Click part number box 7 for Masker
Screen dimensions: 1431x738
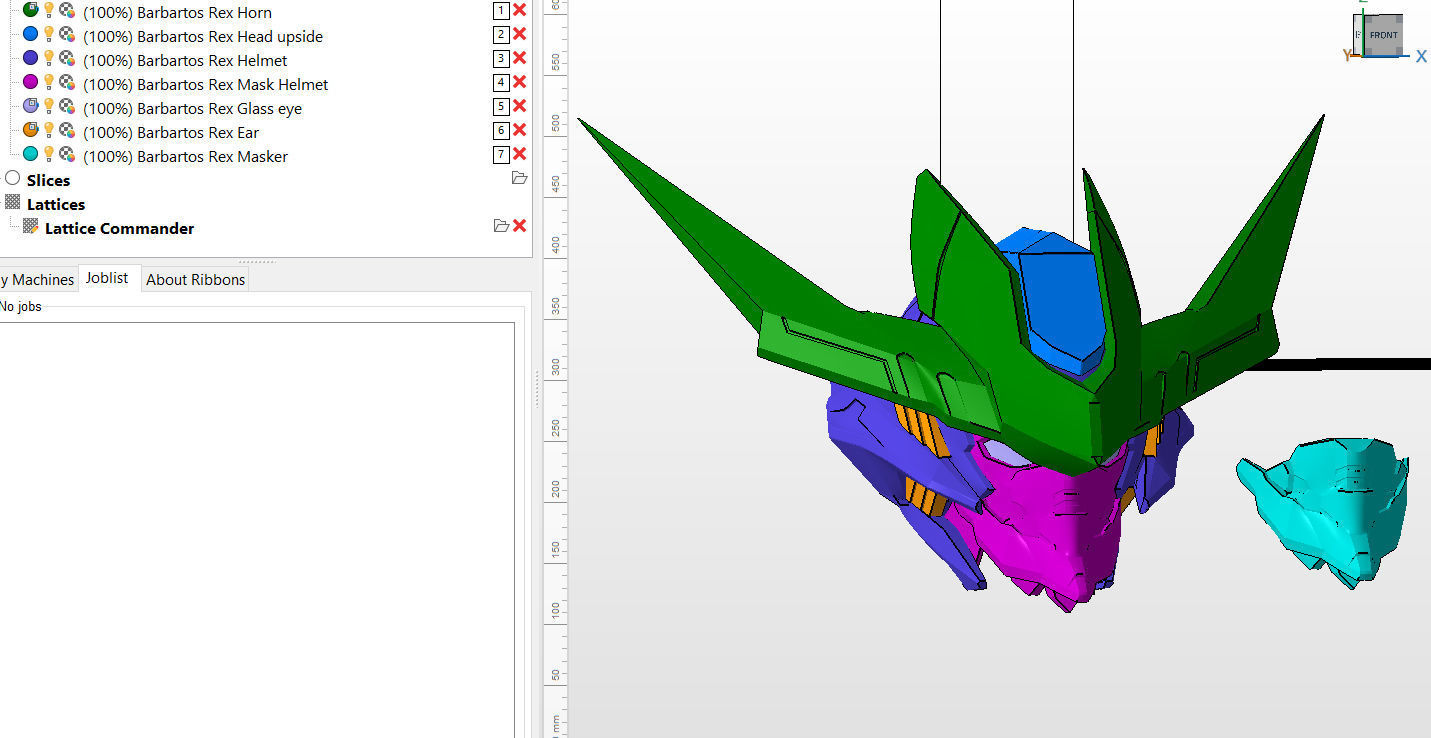click(x=501, y=154)
